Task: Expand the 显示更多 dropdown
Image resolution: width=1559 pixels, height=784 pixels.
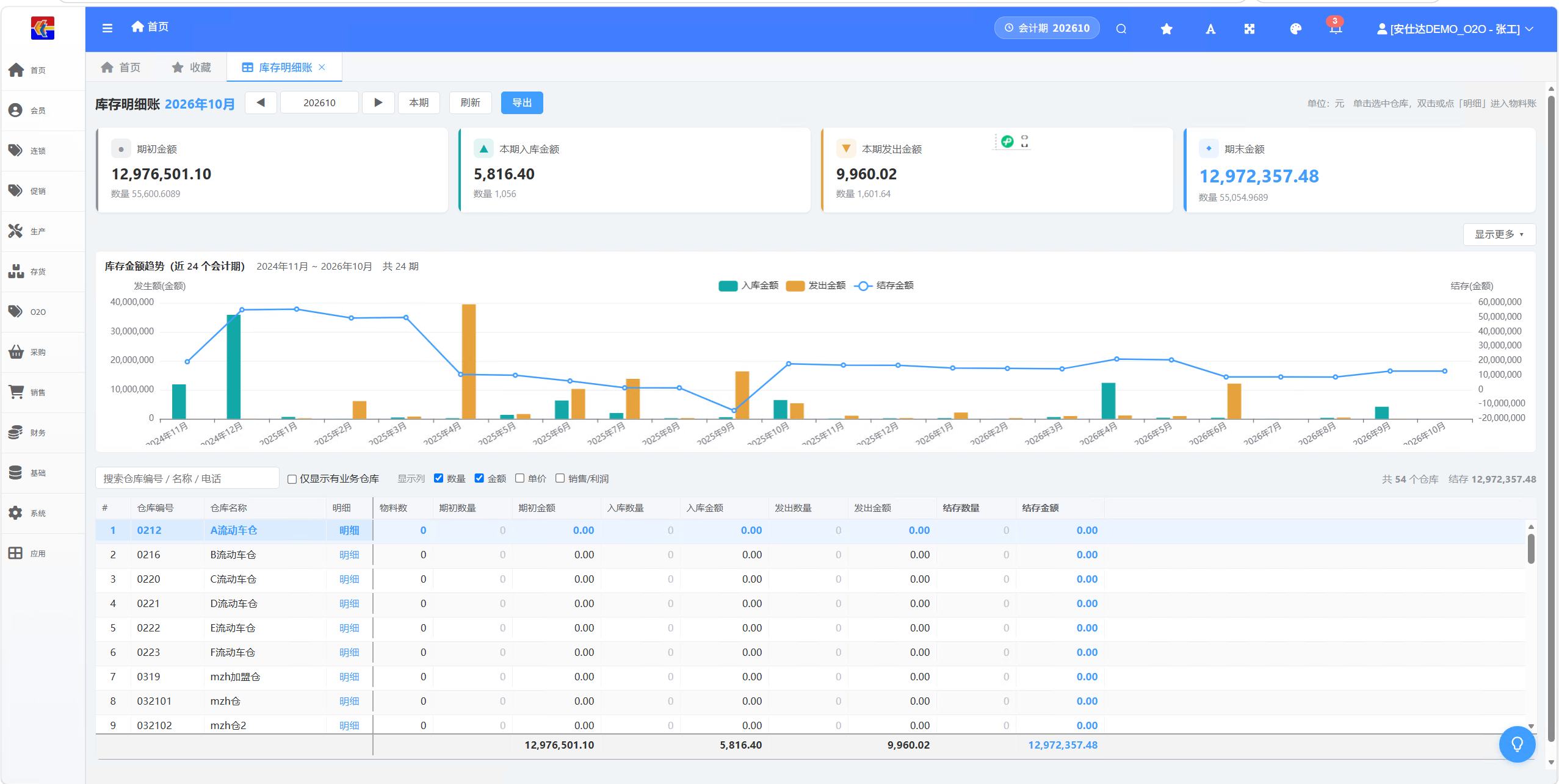Action: coord(1499,234)
